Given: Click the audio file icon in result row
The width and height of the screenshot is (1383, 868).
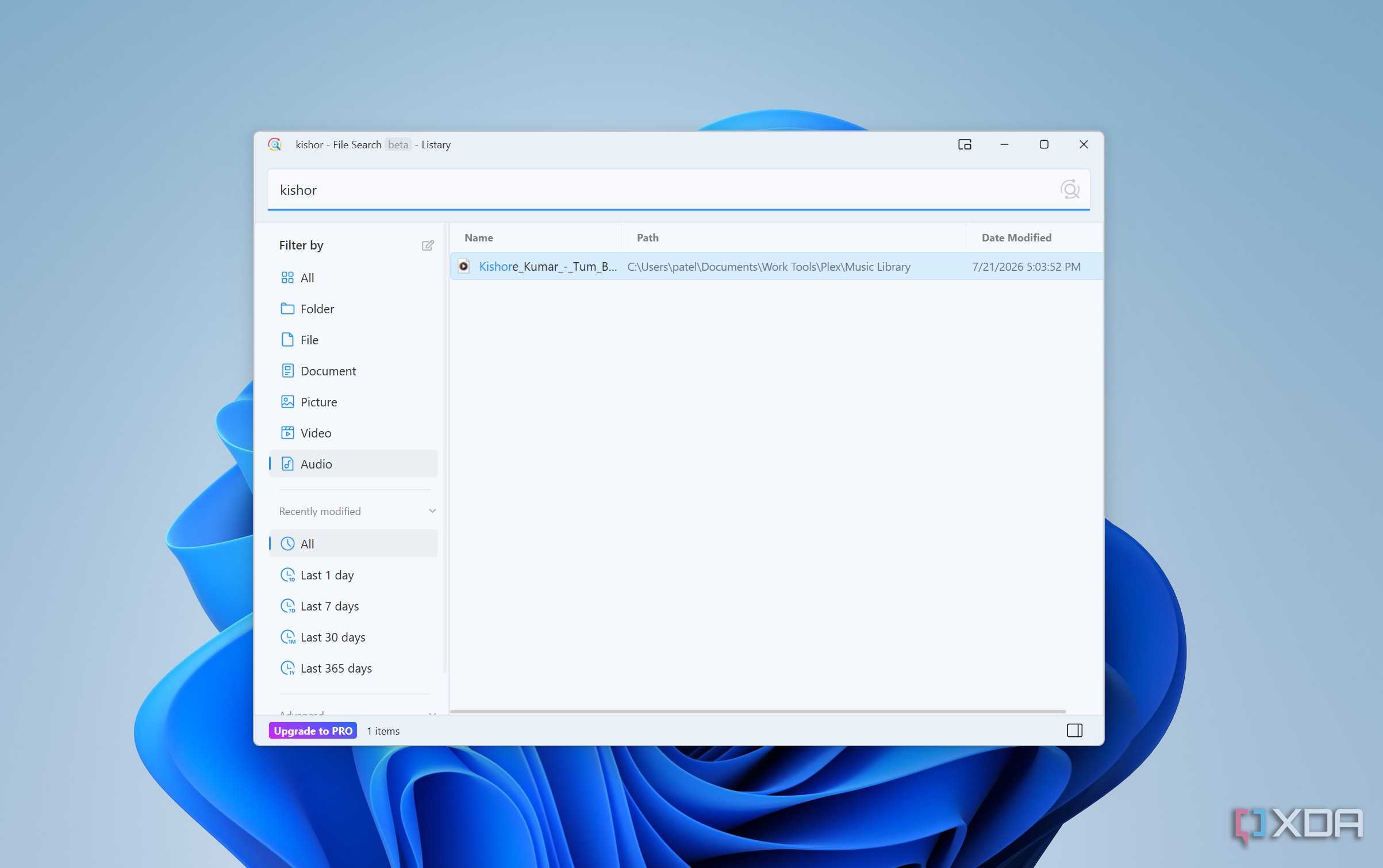Looking at the screenshot, I should pos(463,266).
